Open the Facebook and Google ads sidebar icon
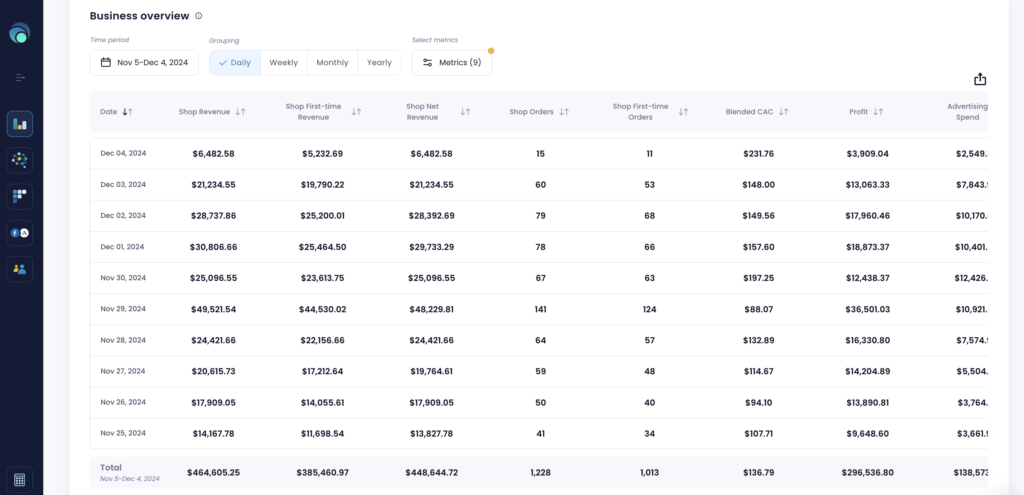This screenshot has width=1024, height=495. tap(20, 232)
